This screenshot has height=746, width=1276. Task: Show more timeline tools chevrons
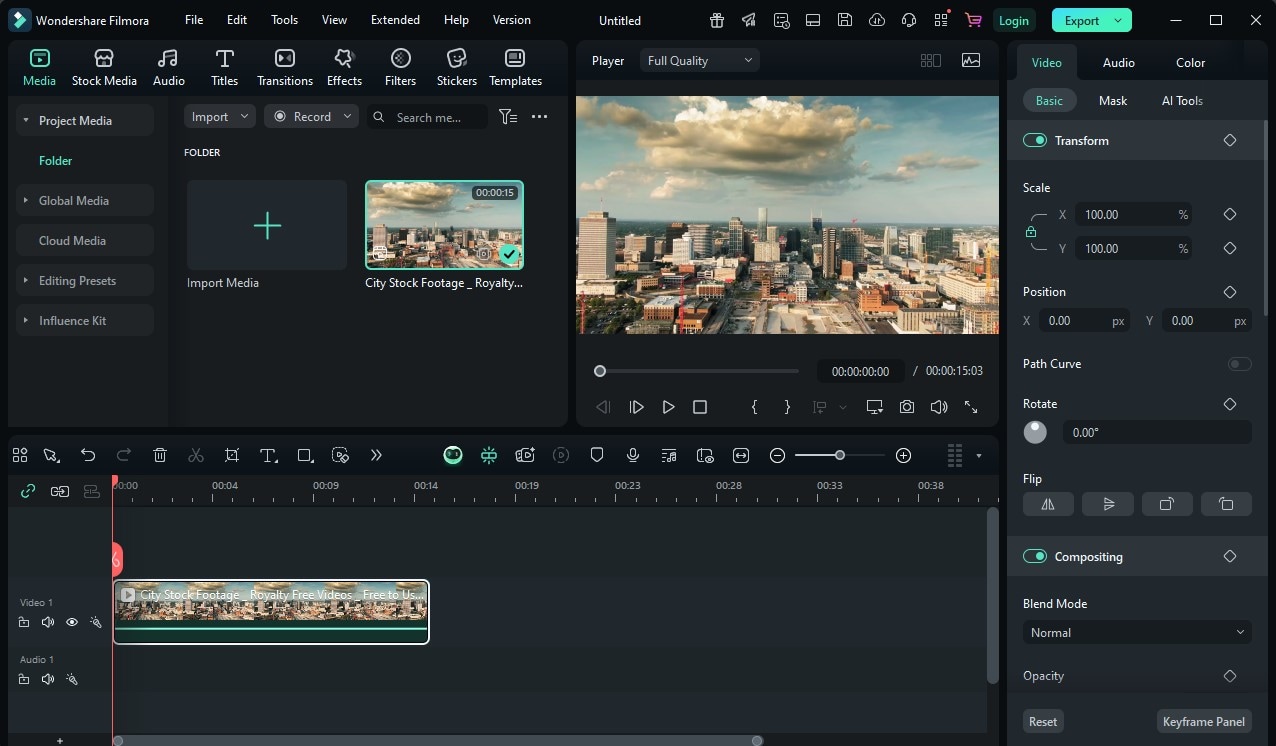coord(376,455)
